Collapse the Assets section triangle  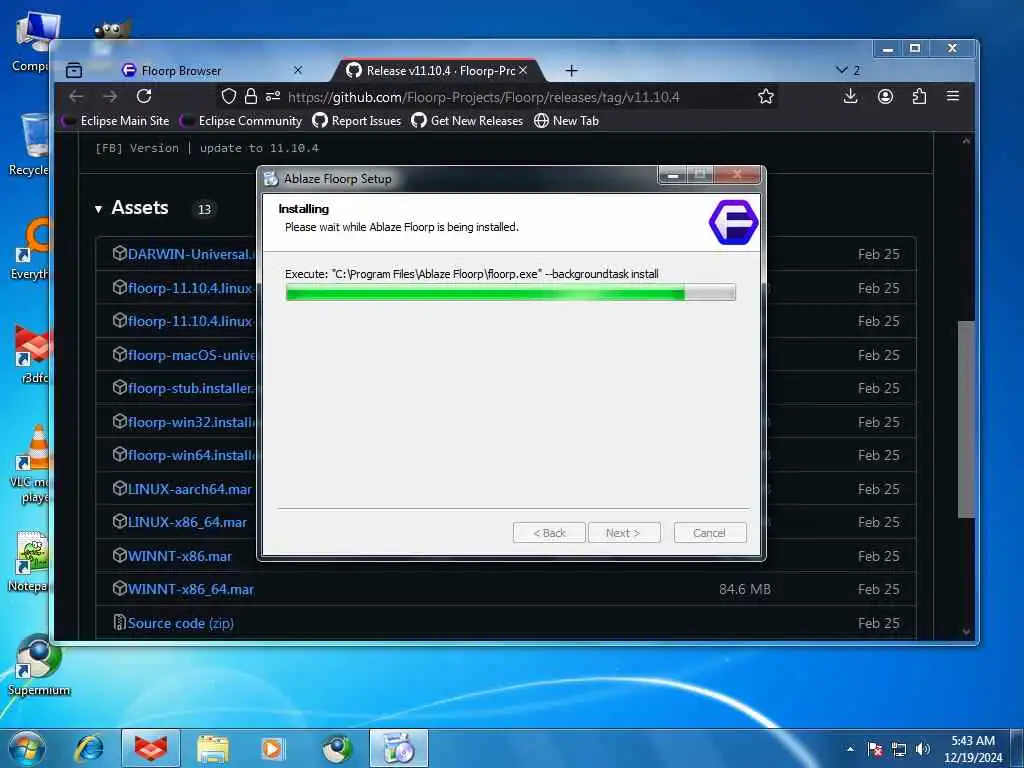point(99,209)
